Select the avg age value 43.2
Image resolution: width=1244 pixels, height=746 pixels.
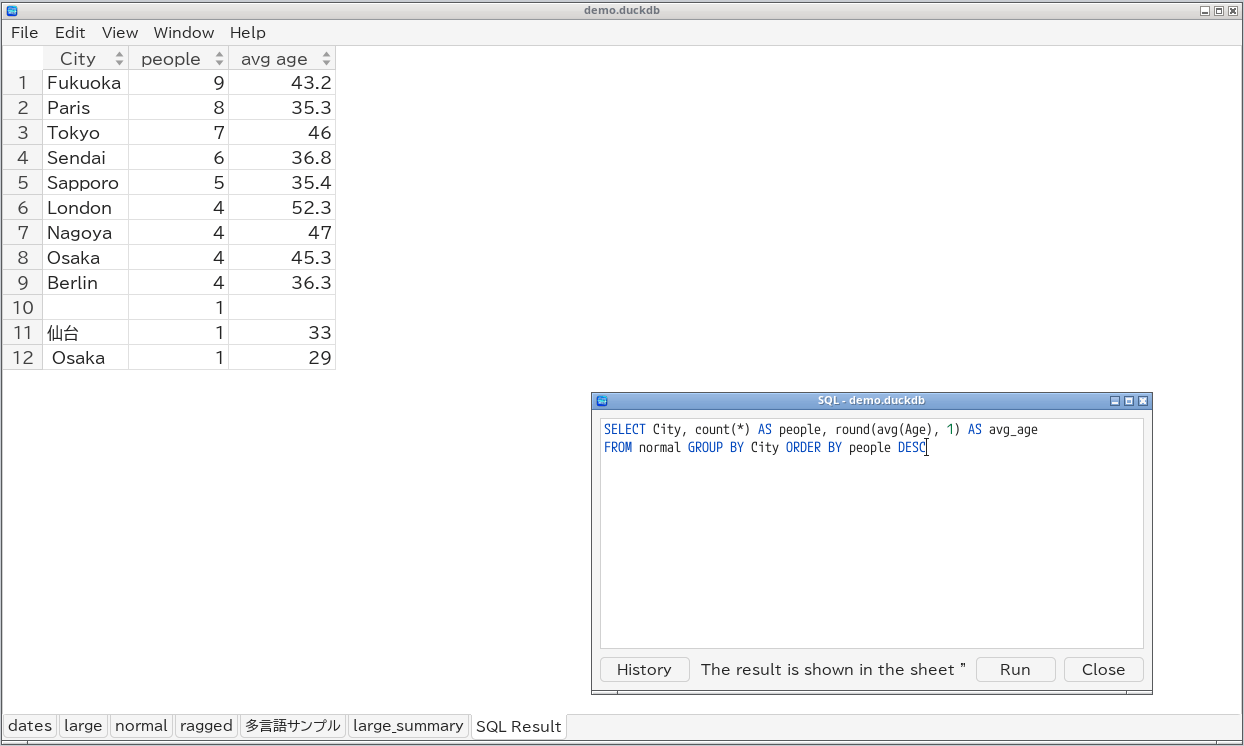tap(282, 83)
